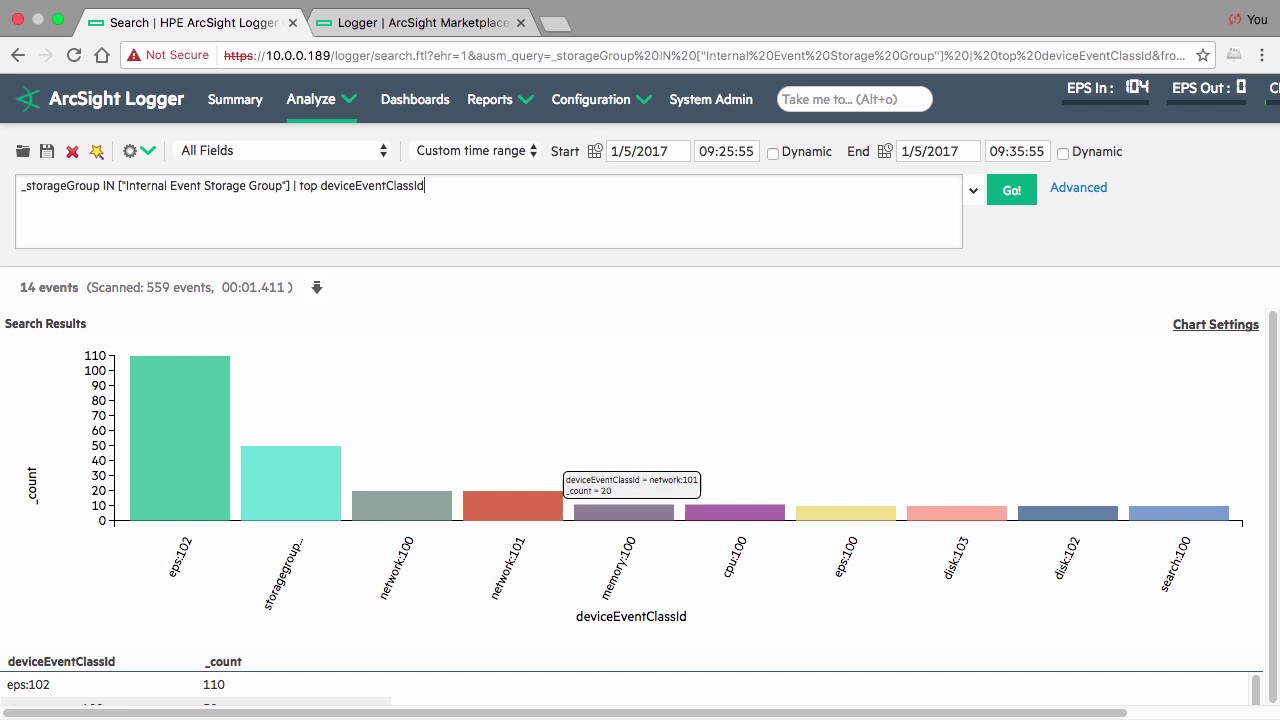The width and height of the screenshot is (1280, 720).
Task: Expand the search history dropdown arrow
Action: pyautogui.click(x=973, y=190)
